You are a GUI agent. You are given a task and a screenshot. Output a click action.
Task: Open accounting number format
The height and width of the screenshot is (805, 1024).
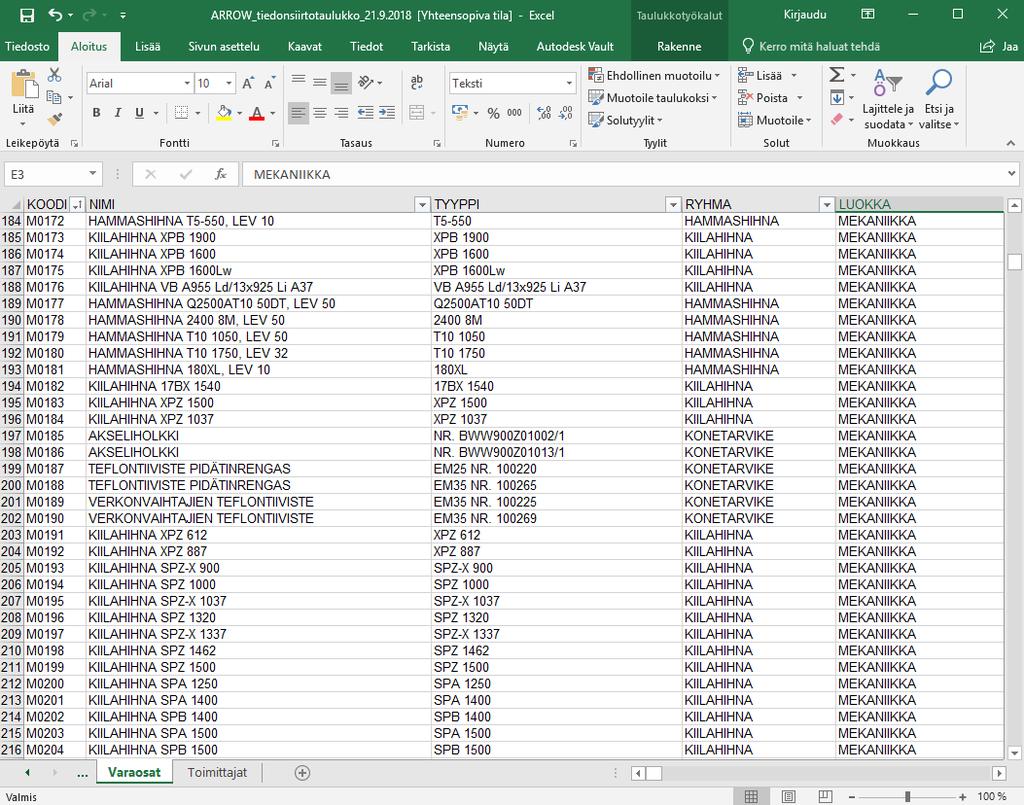pyautogui.click(x=460, y=113)
